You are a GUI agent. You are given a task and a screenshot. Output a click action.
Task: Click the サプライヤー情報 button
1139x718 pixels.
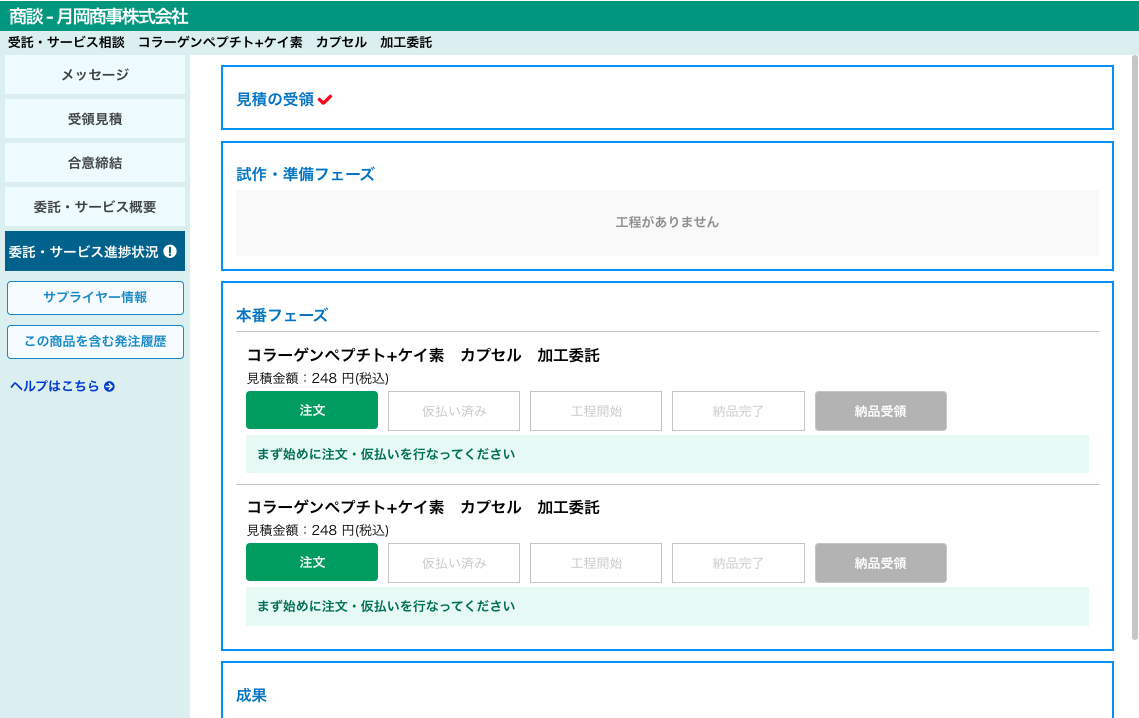pos(95,298)
